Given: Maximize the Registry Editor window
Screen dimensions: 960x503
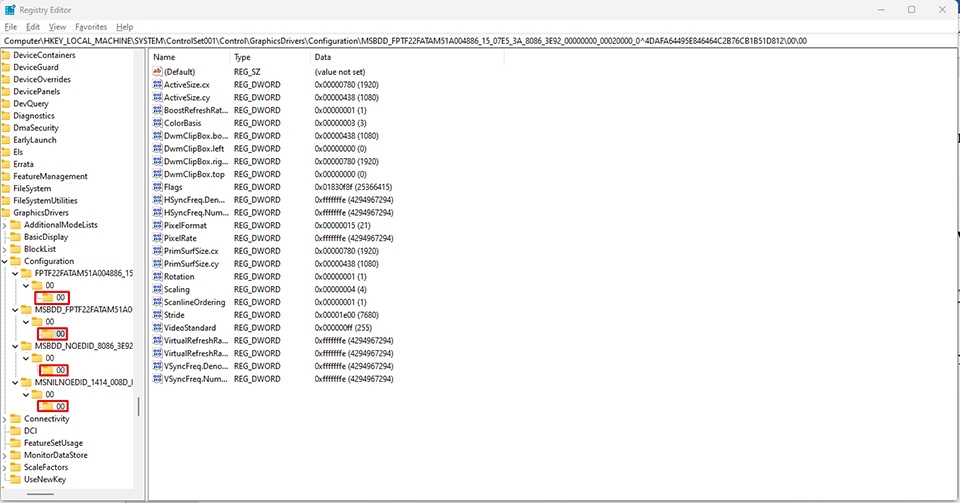Looking at the screenshot, I should pos(912,10).
